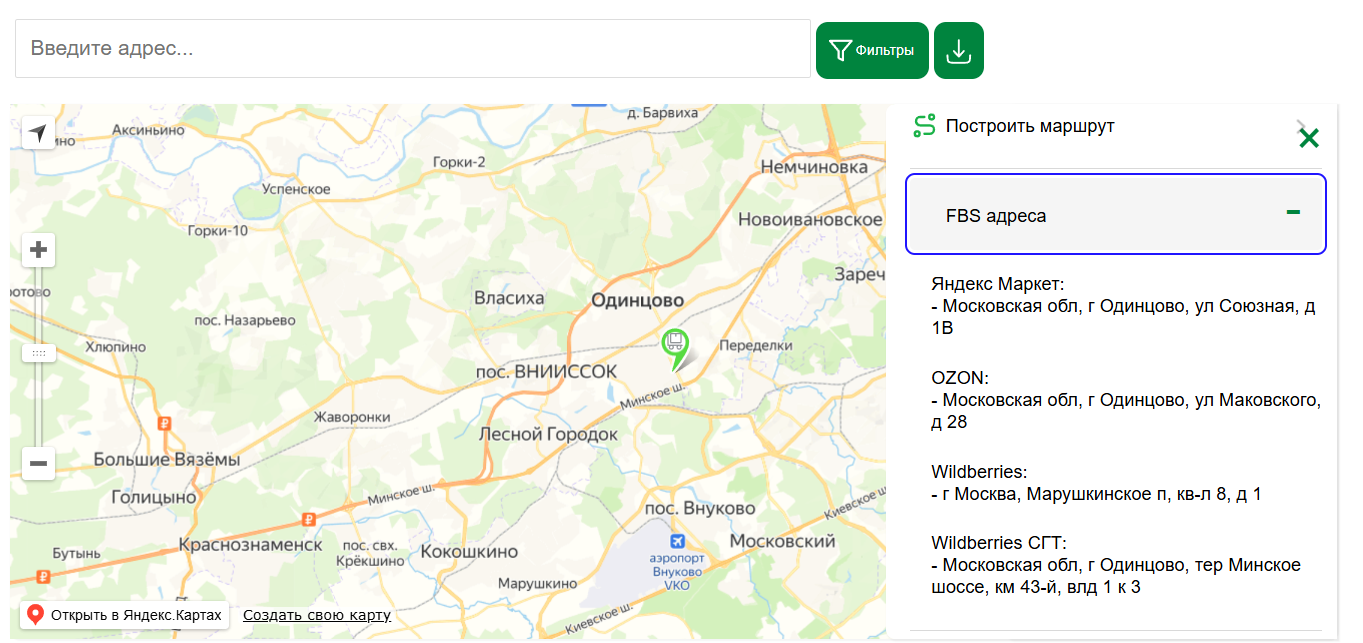Viewport: 1363px width, 643px height.
Task: Click the geolocation arrow button on map
Action: [x=38, y=132]
